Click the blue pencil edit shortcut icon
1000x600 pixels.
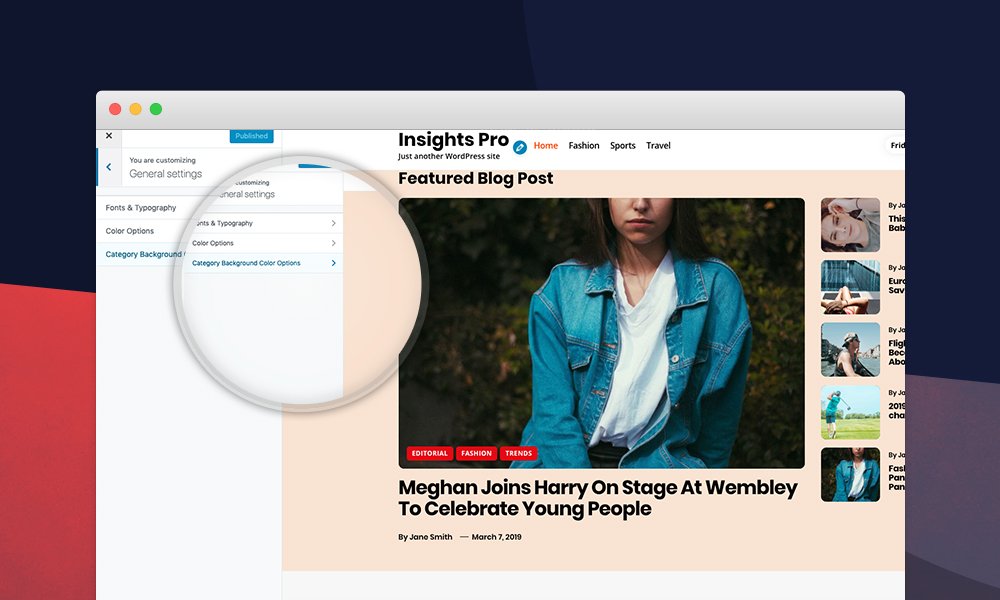(x=520, y=147)
